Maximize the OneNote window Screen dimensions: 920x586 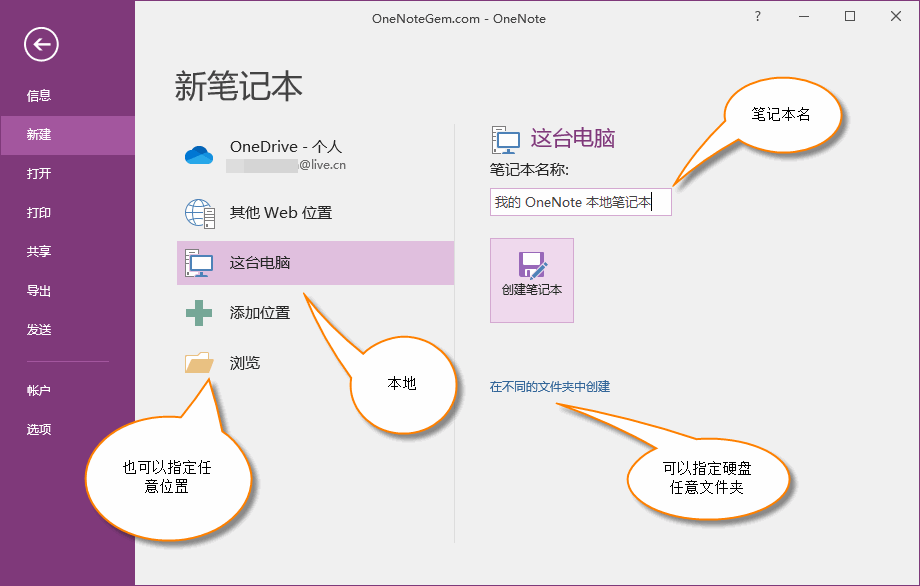850,16
